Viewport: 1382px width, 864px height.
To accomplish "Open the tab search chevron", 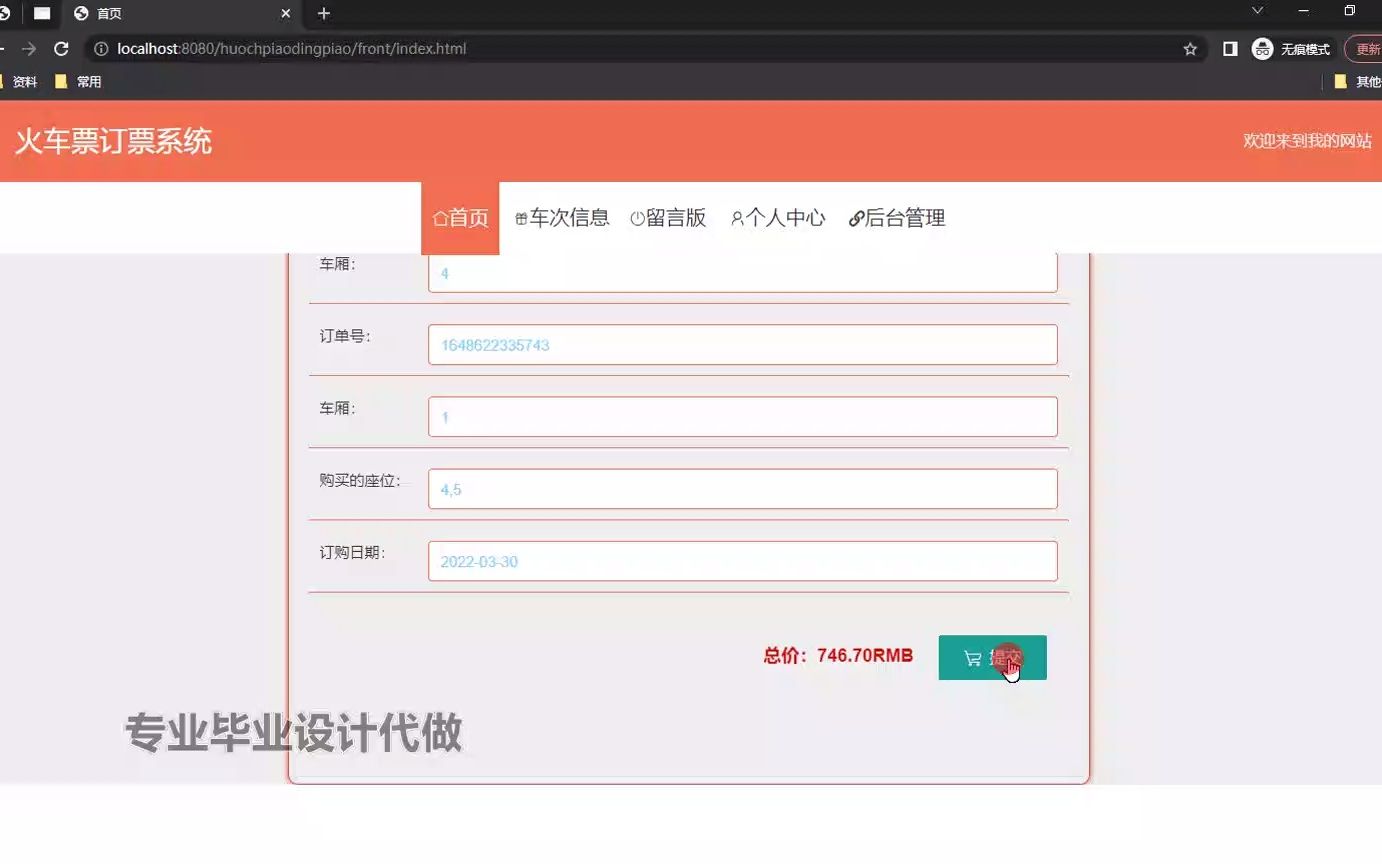I will coord(1258,10).
